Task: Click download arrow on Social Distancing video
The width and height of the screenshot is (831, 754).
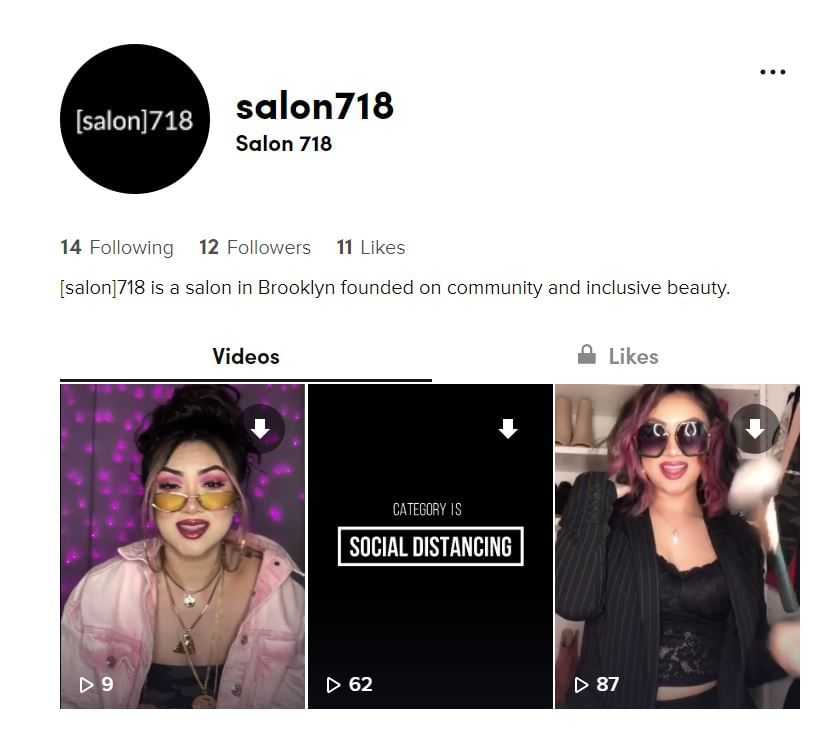Action: pyautogui.click(x=508, y=429)
